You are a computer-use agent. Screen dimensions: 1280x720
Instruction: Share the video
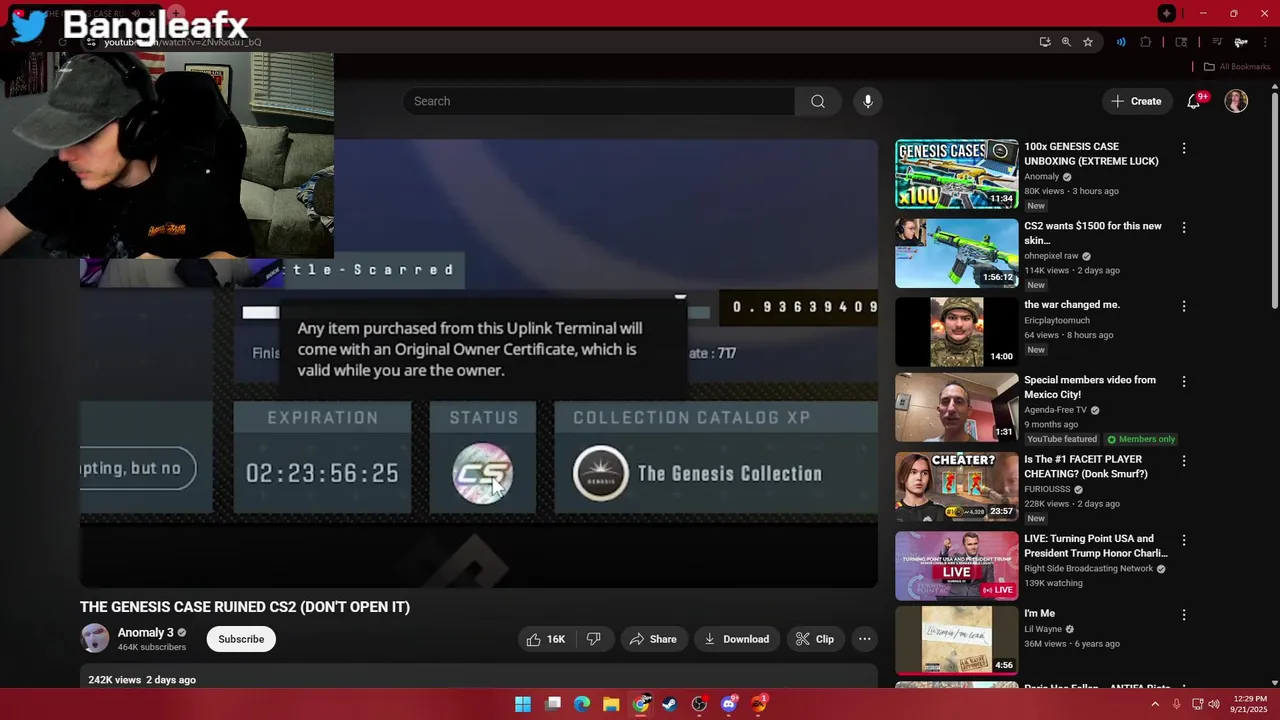[x=652, y=639]
